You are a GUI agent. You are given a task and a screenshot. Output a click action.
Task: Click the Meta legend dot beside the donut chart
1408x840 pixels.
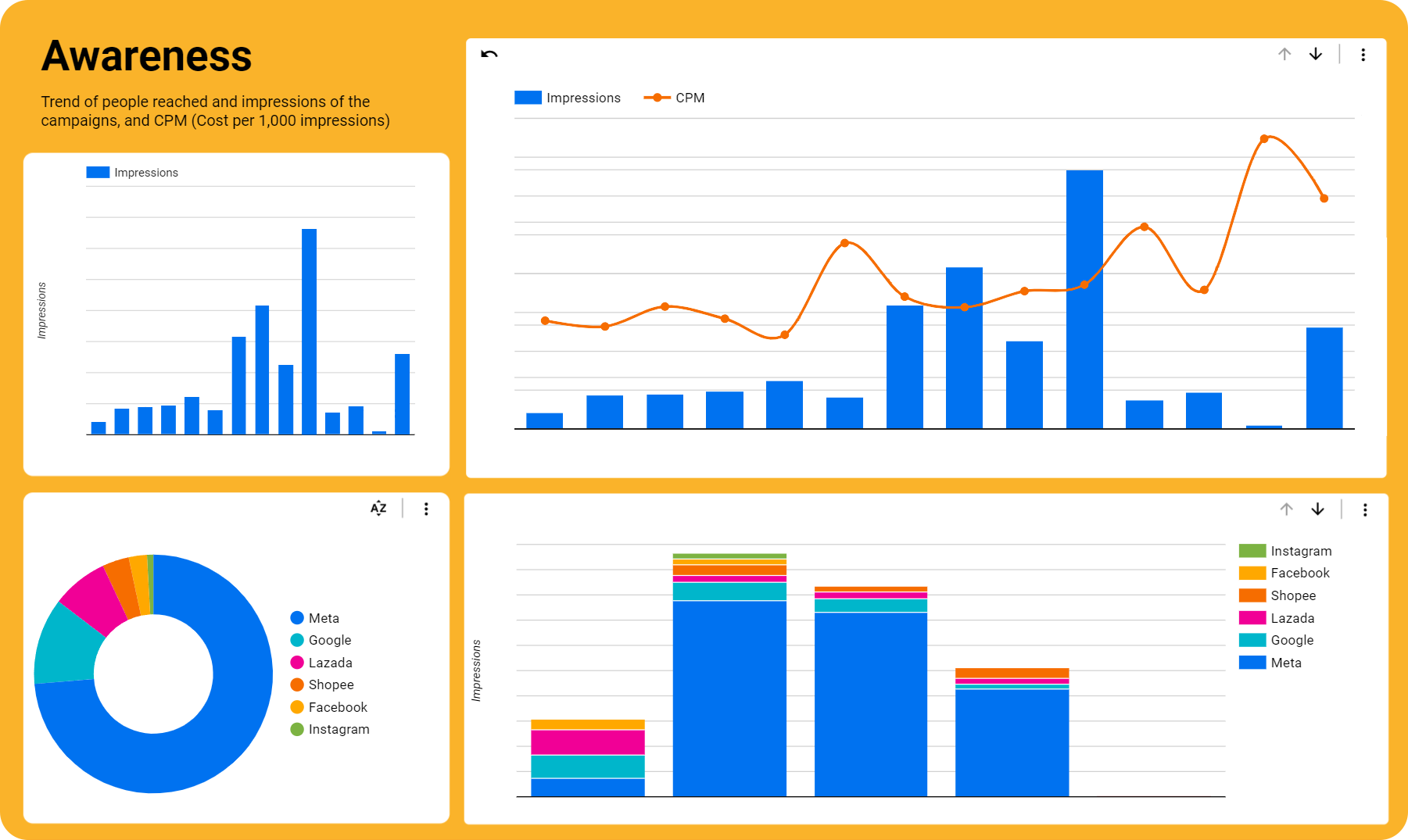tap(297, 618)
